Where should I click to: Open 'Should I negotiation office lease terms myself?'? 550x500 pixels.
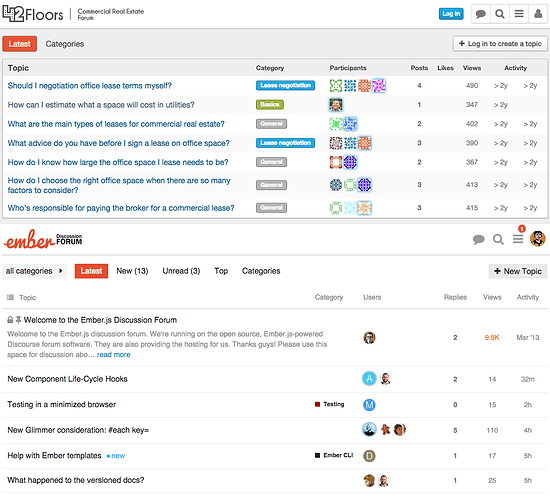point(90,86)
